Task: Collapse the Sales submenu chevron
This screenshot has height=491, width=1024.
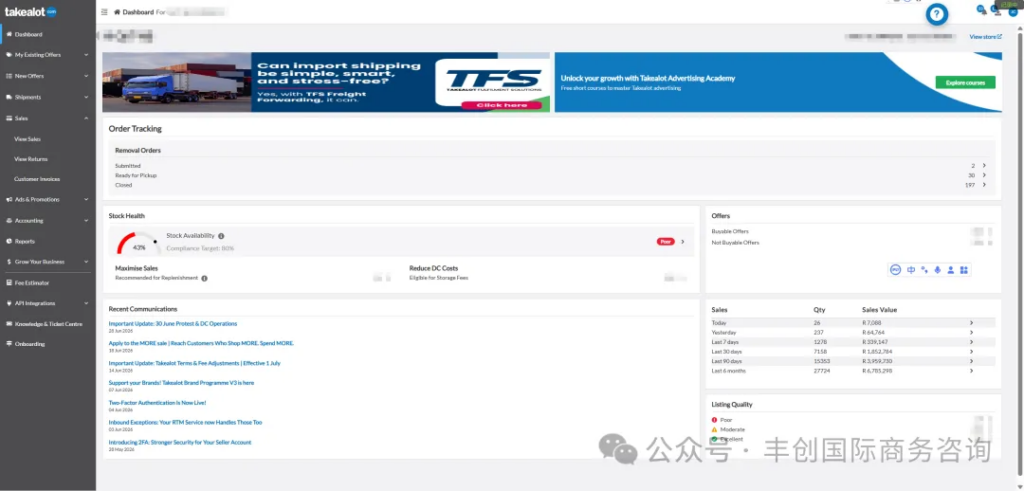Action: tap(86, 118)
